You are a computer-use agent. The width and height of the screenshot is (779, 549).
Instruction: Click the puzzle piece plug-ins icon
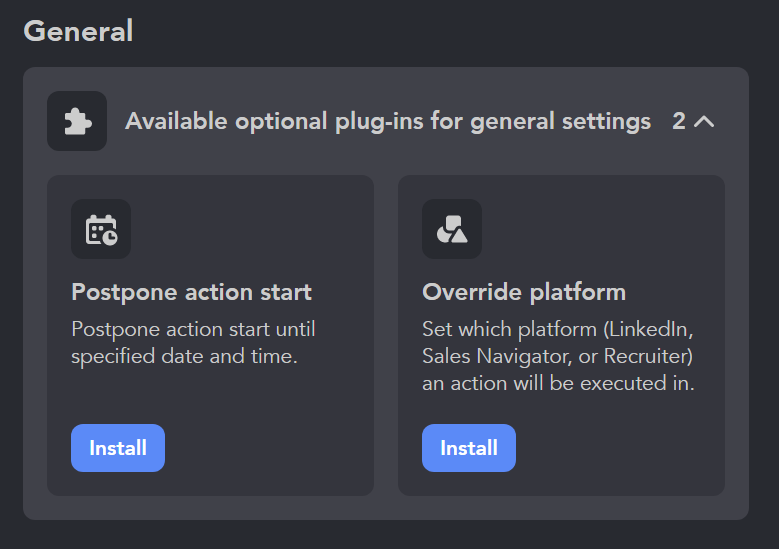click(x=77, y=121)
